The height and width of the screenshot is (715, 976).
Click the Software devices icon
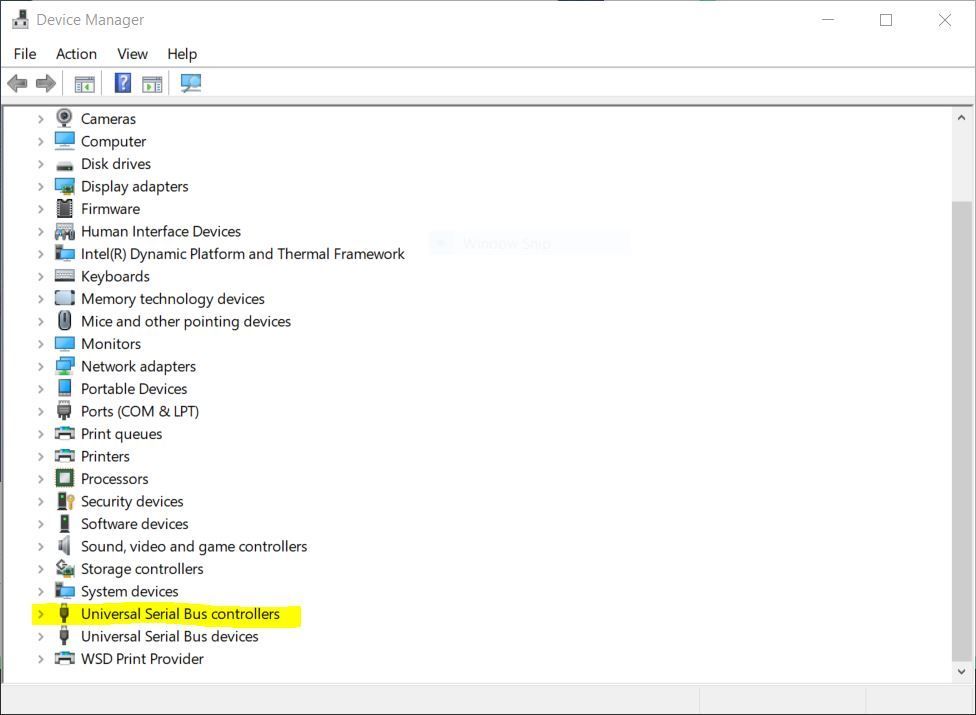[64, 523]
